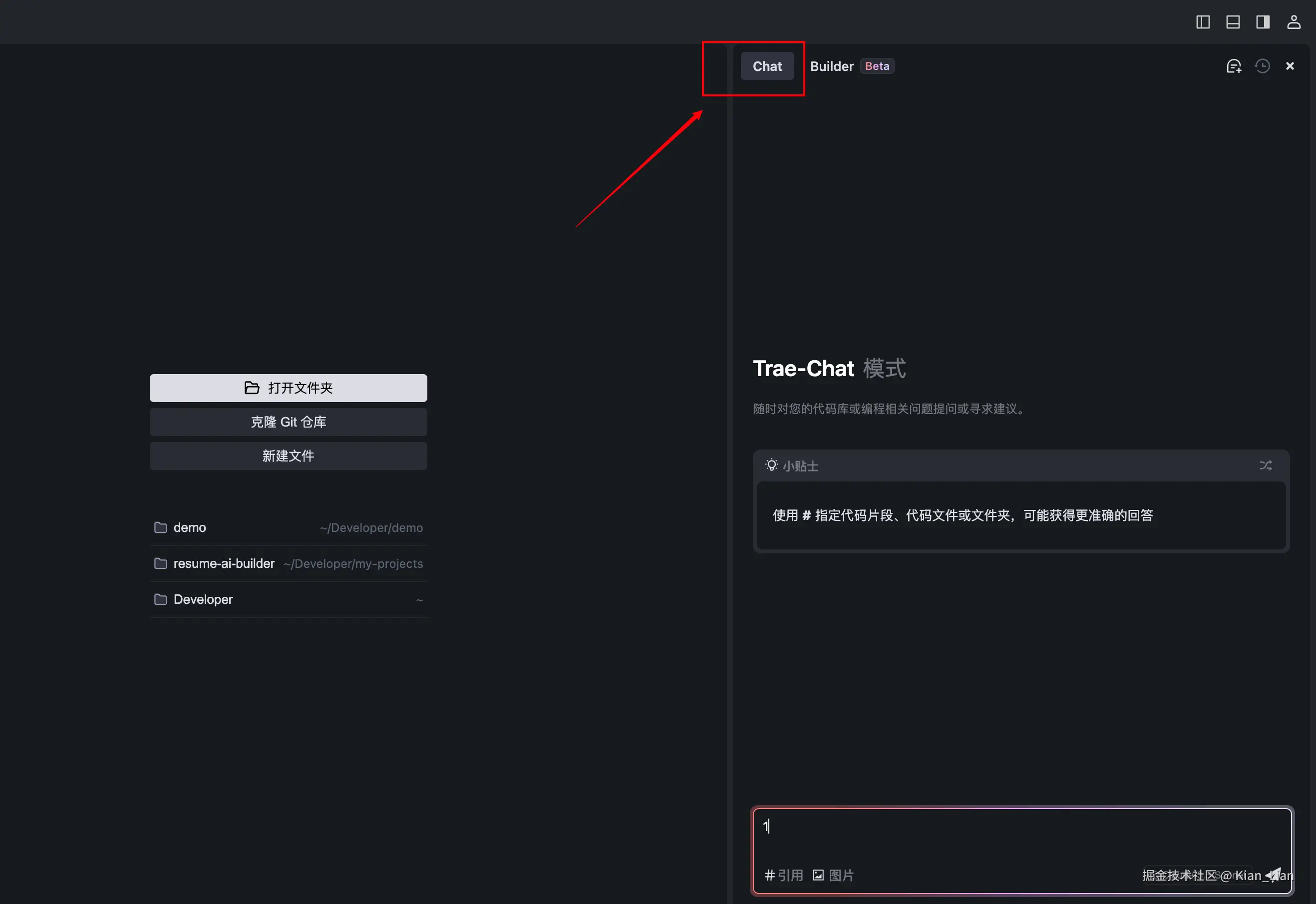
Task: Click the 克隆 Git 仓库 button
Action: point(288,422)
